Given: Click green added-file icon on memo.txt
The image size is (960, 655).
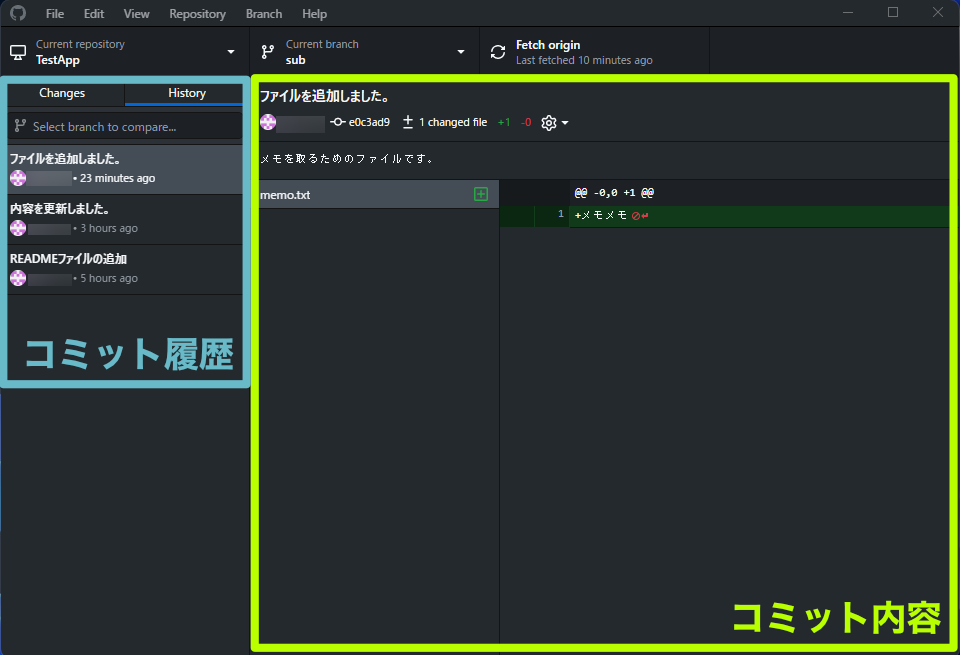Looking at the screenshot, I should coord(481,194).
